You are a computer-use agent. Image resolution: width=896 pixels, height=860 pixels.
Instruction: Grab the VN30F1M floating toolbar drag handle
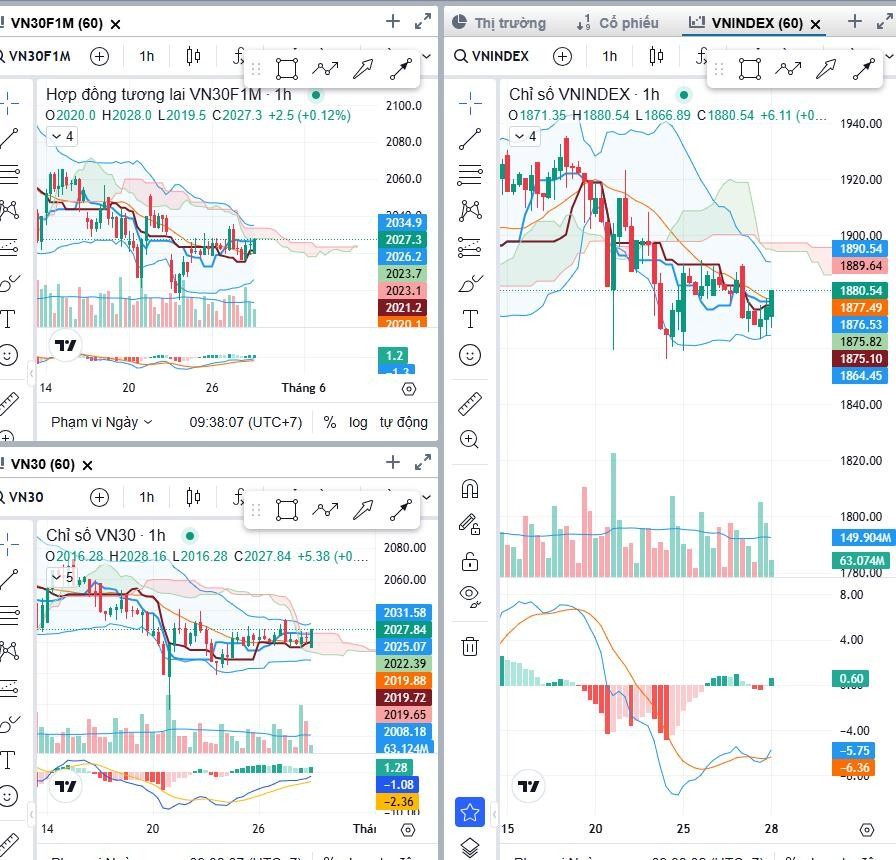(256, 69)
